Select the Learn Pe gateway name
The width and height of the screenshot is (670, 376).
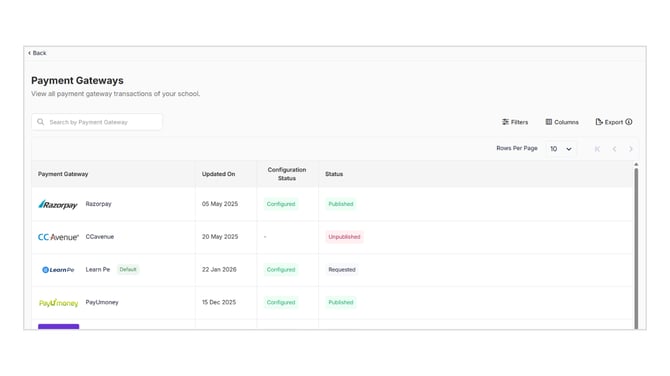click(x=97, y=270)
